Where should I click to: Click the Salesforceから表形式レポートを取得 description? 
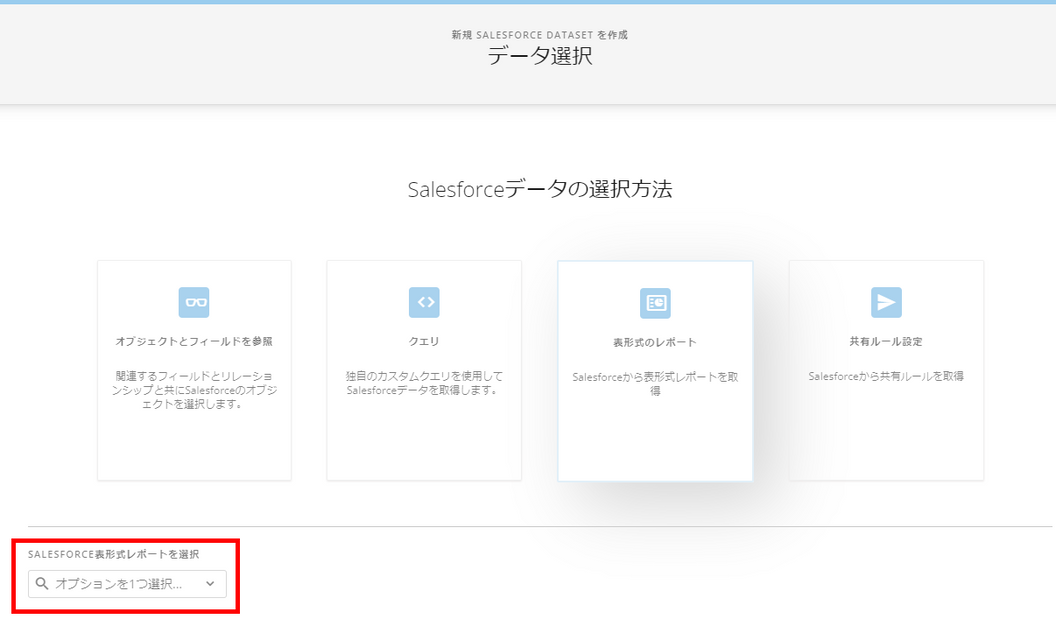click(x=655, y=384)
